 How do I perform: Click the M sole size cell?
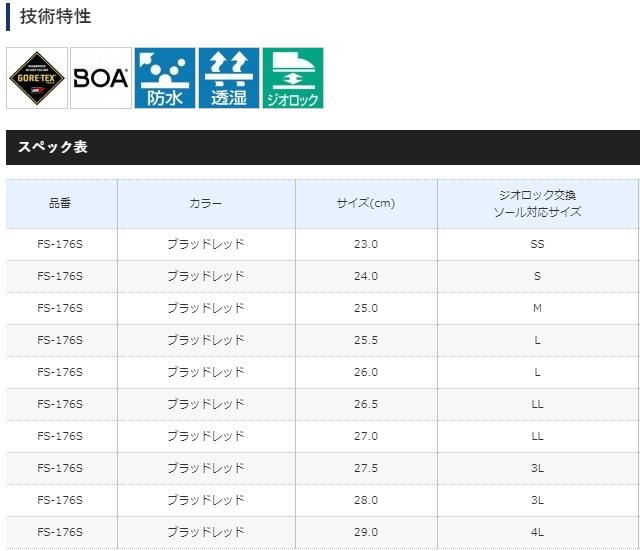tap(538, 308)
